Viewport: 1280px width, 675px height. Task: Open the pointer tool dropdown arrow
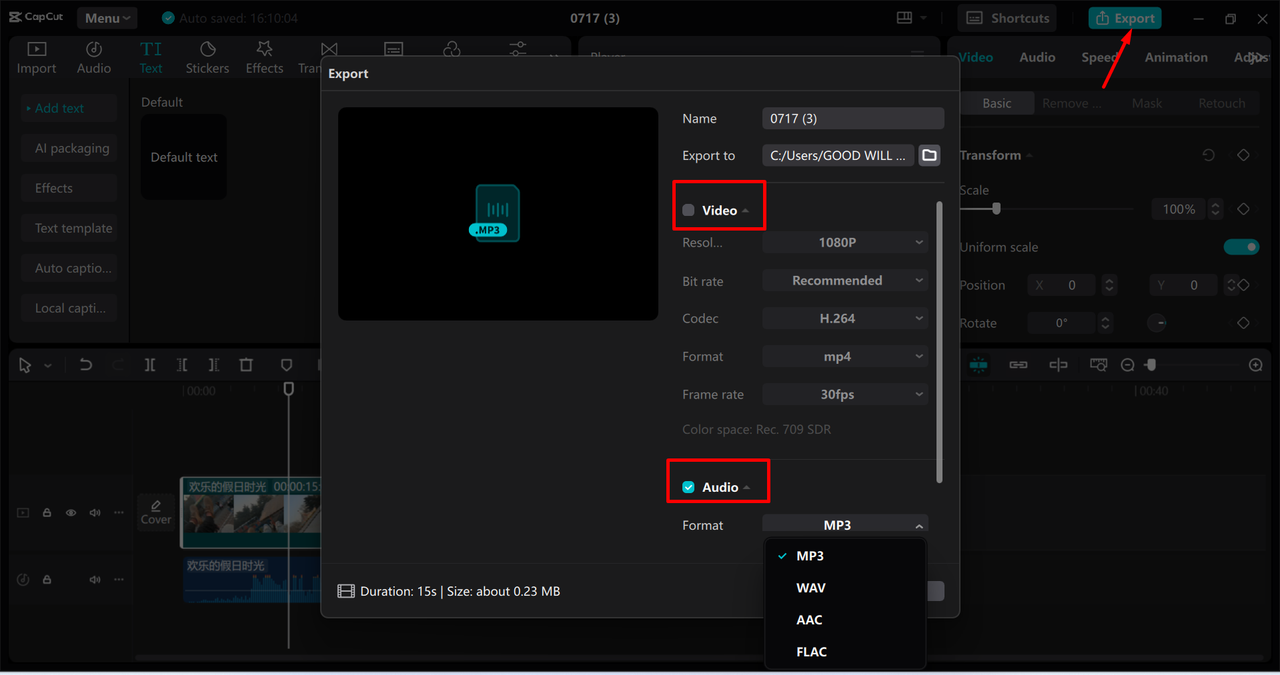[47, 366]
